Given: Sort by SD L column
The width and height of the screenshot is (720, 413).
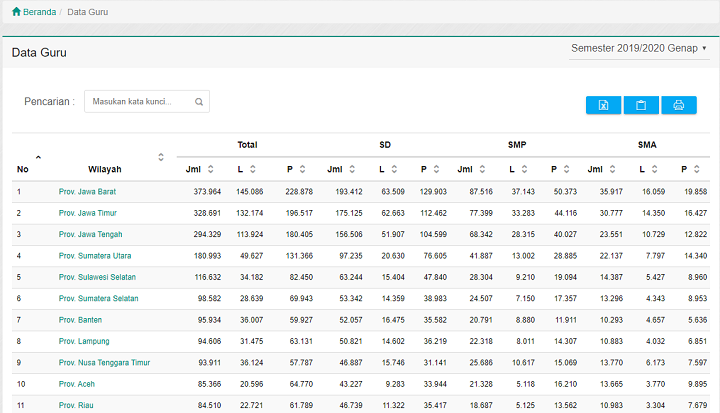Looking at the screenshot, I should [x=394, y=169].
